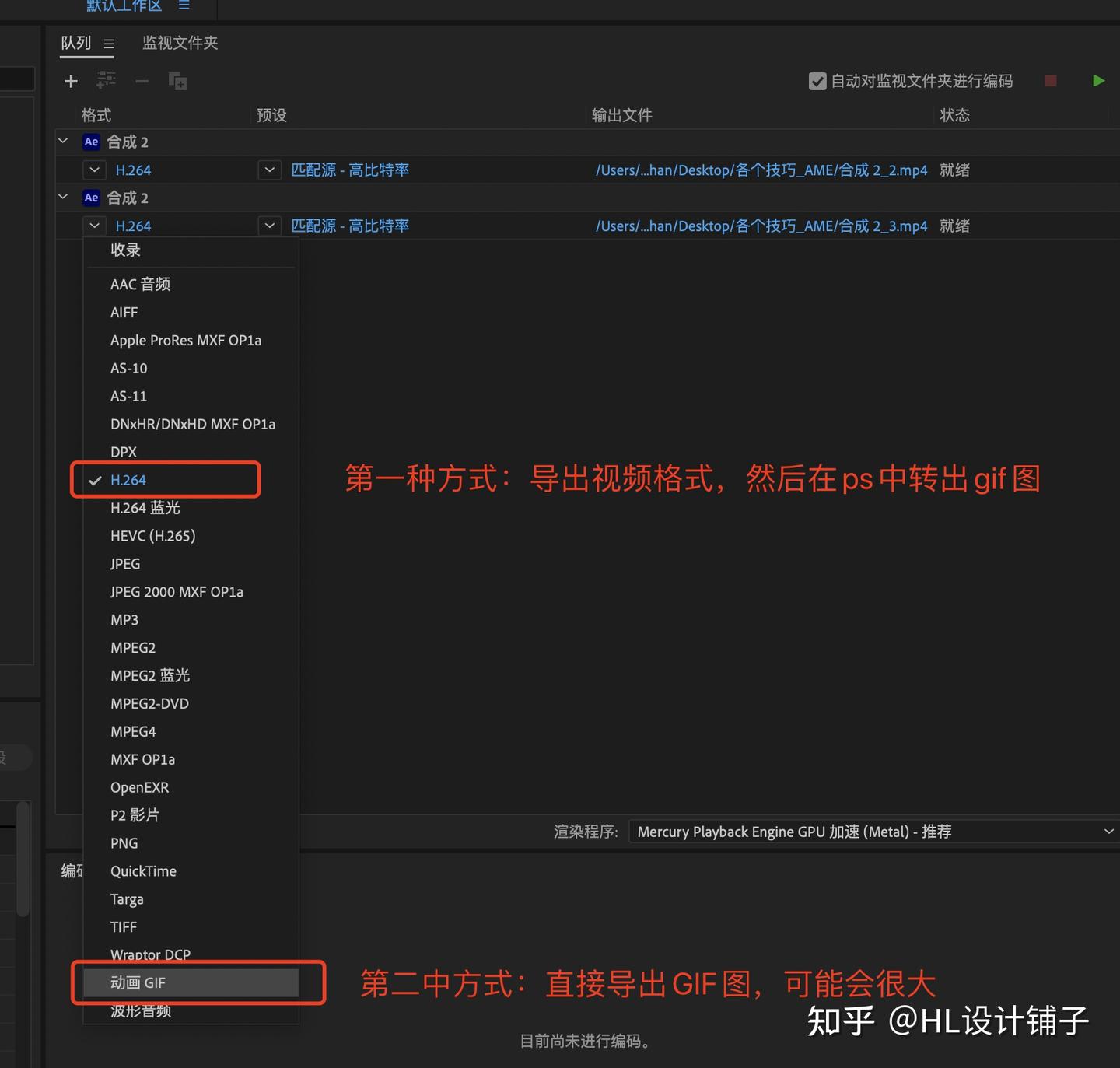This screenshot has height=1068, width=1120.
Task: Duplicate the selected queue item
Action: (177, 81)
